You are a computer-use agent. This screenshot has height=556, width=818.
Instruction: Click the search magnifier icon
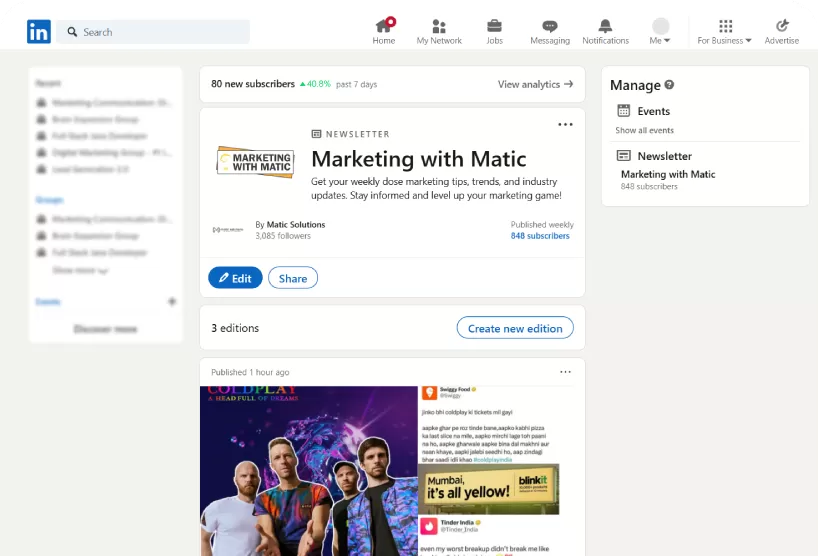72,32
